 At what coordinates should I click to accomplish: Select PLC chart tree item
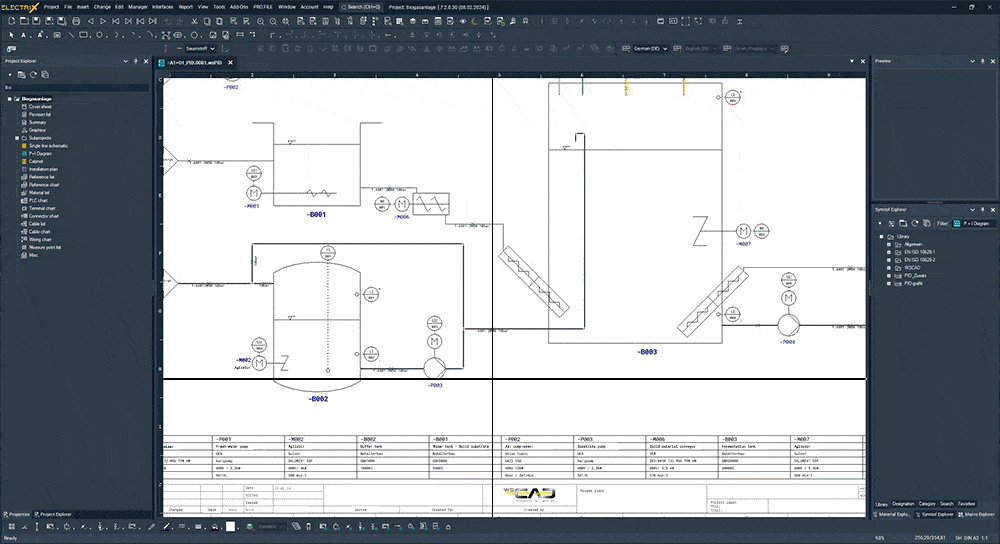[x=38, y=200]
